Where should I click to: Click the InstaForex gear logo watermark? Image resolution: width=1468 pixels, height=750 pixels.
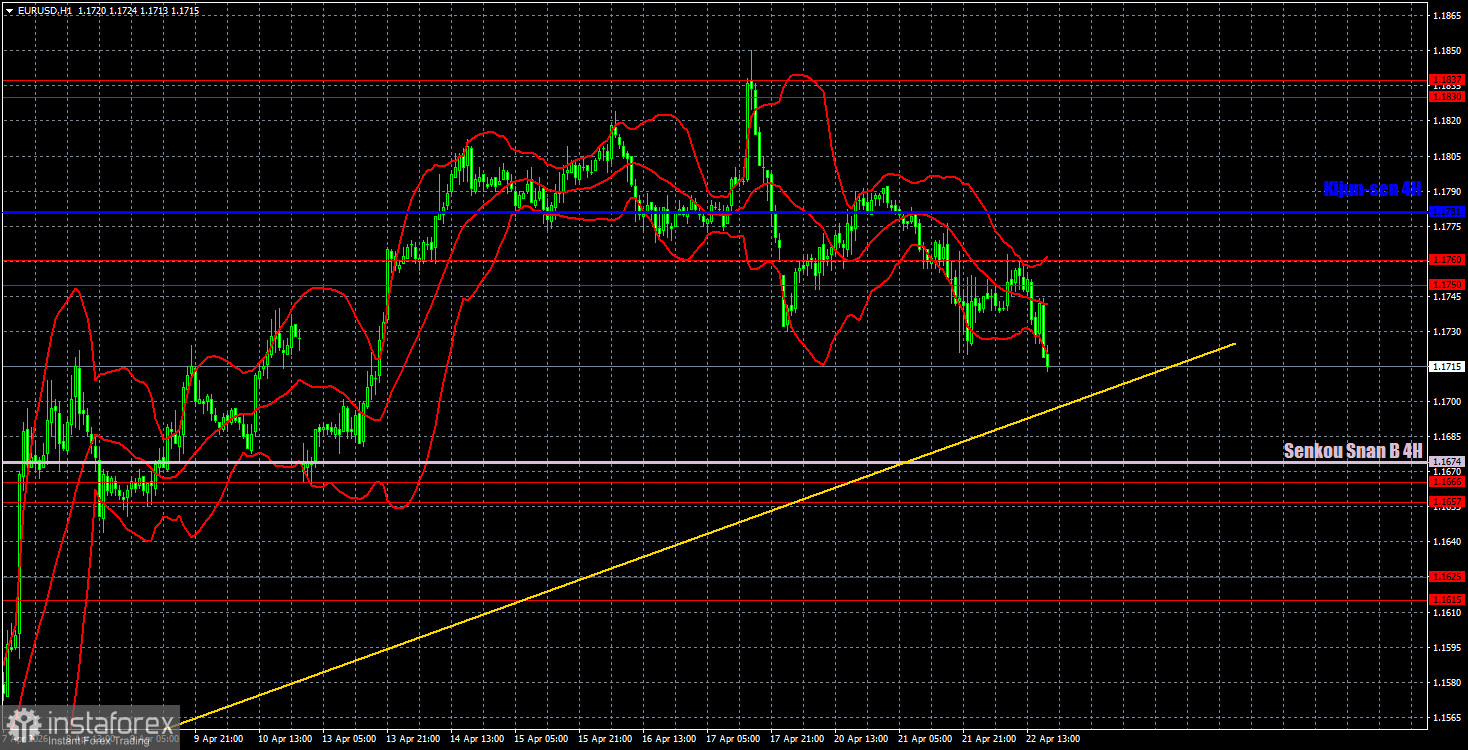[x=22, y=718]
